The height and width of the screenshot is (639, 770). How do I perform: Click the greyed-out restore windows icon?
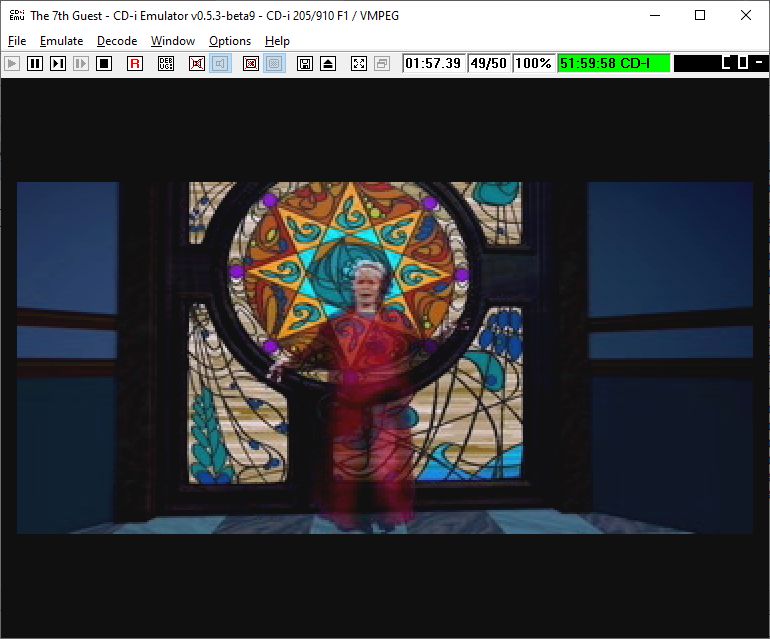coord(382,63)
